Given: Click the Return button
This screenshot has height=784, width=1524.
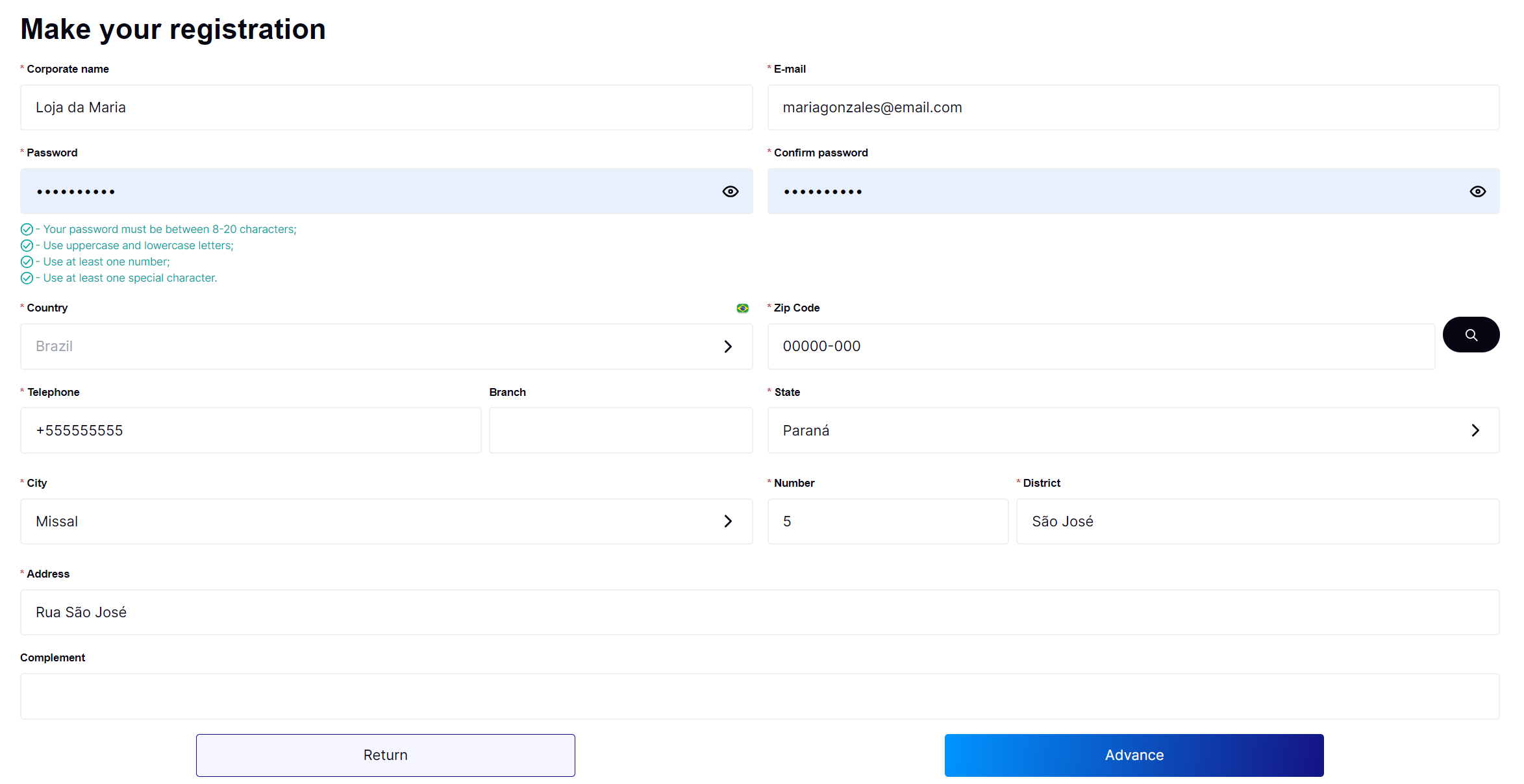Looking at the screenshot, I should tap(386, 755).
